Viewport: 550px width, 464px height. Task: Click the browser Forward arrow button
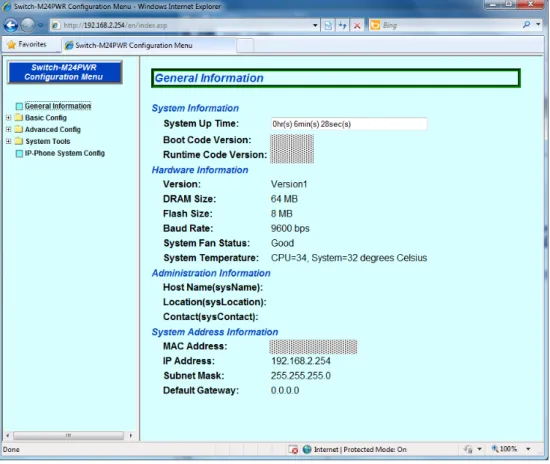(28, 25)
